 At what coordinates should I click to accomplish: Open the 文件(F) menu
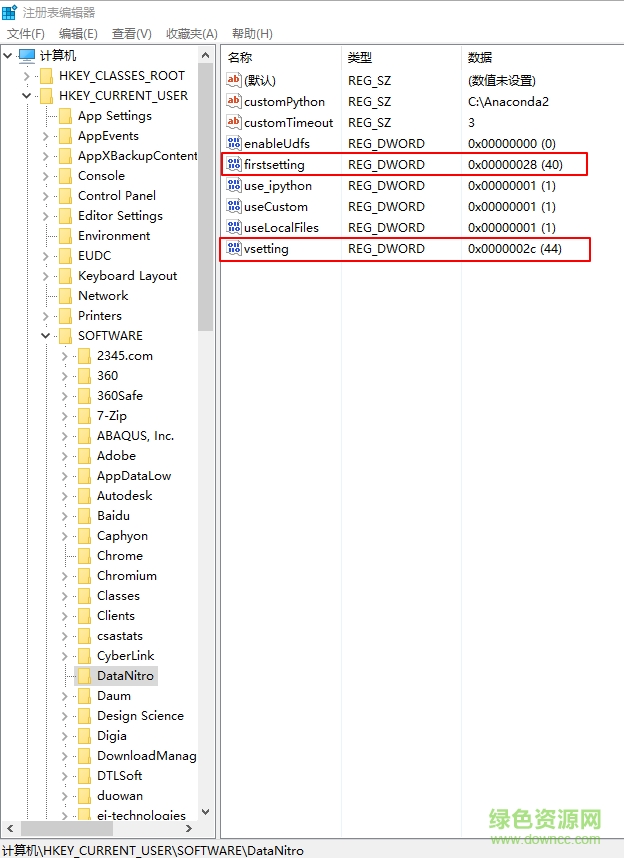[26, 34]
